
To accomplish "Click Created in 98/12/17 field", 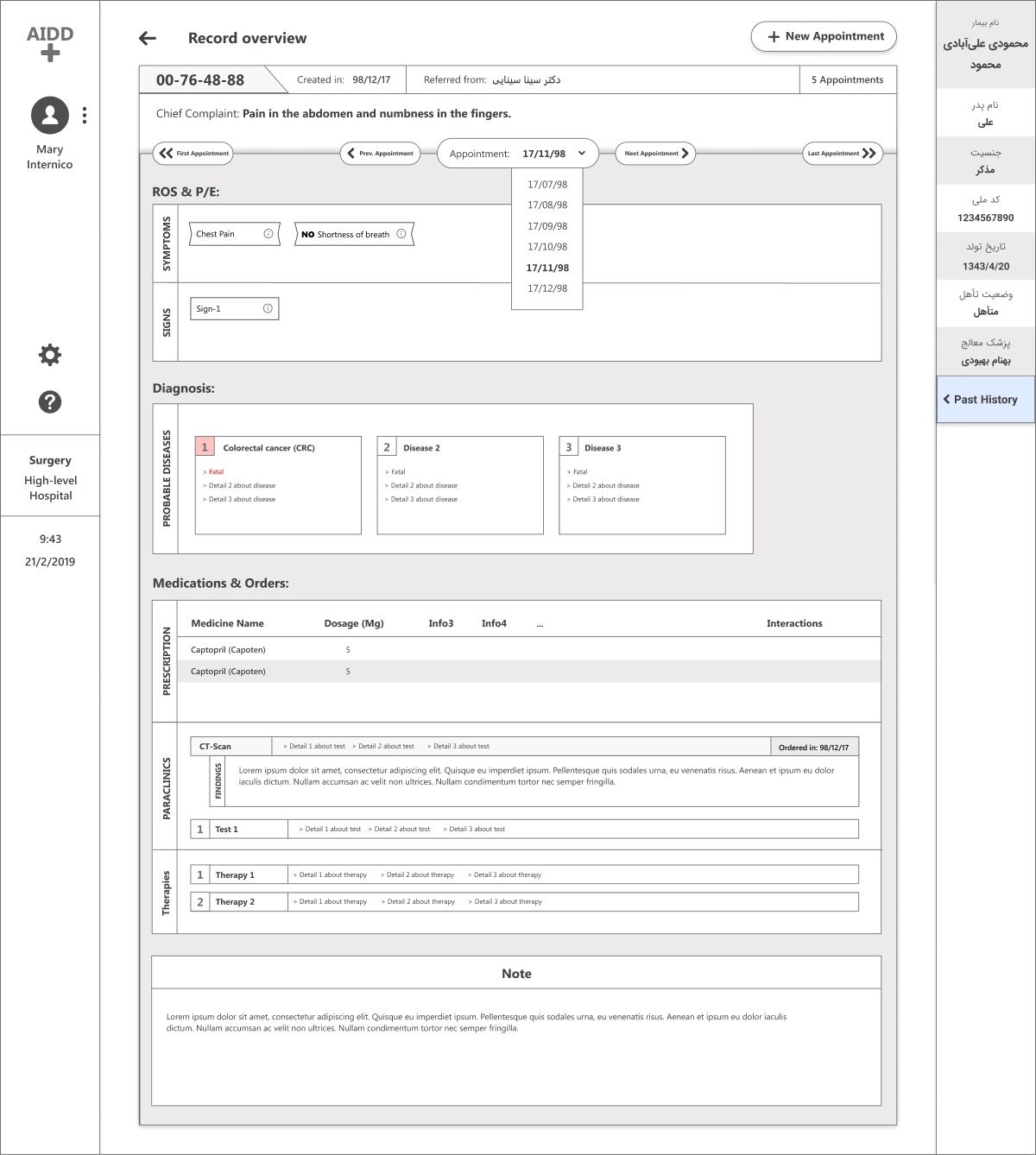I will click(344, 79).
